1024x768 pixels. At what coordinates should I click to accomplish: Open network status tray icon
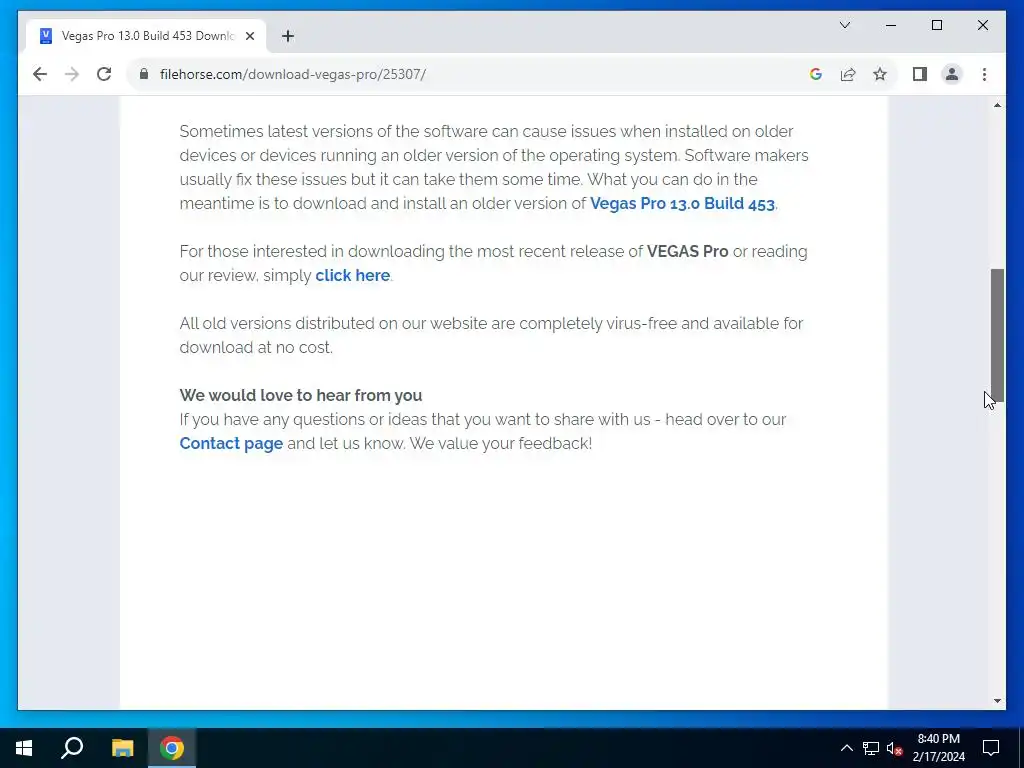point(871,748)
